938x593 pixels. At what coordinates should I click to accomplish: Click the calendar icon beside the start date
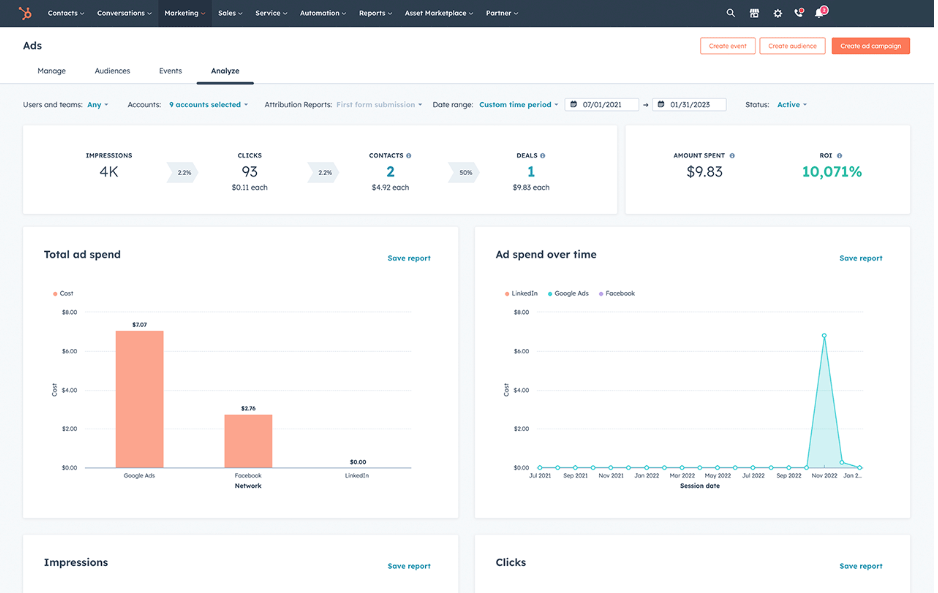(x=574, y=104)
